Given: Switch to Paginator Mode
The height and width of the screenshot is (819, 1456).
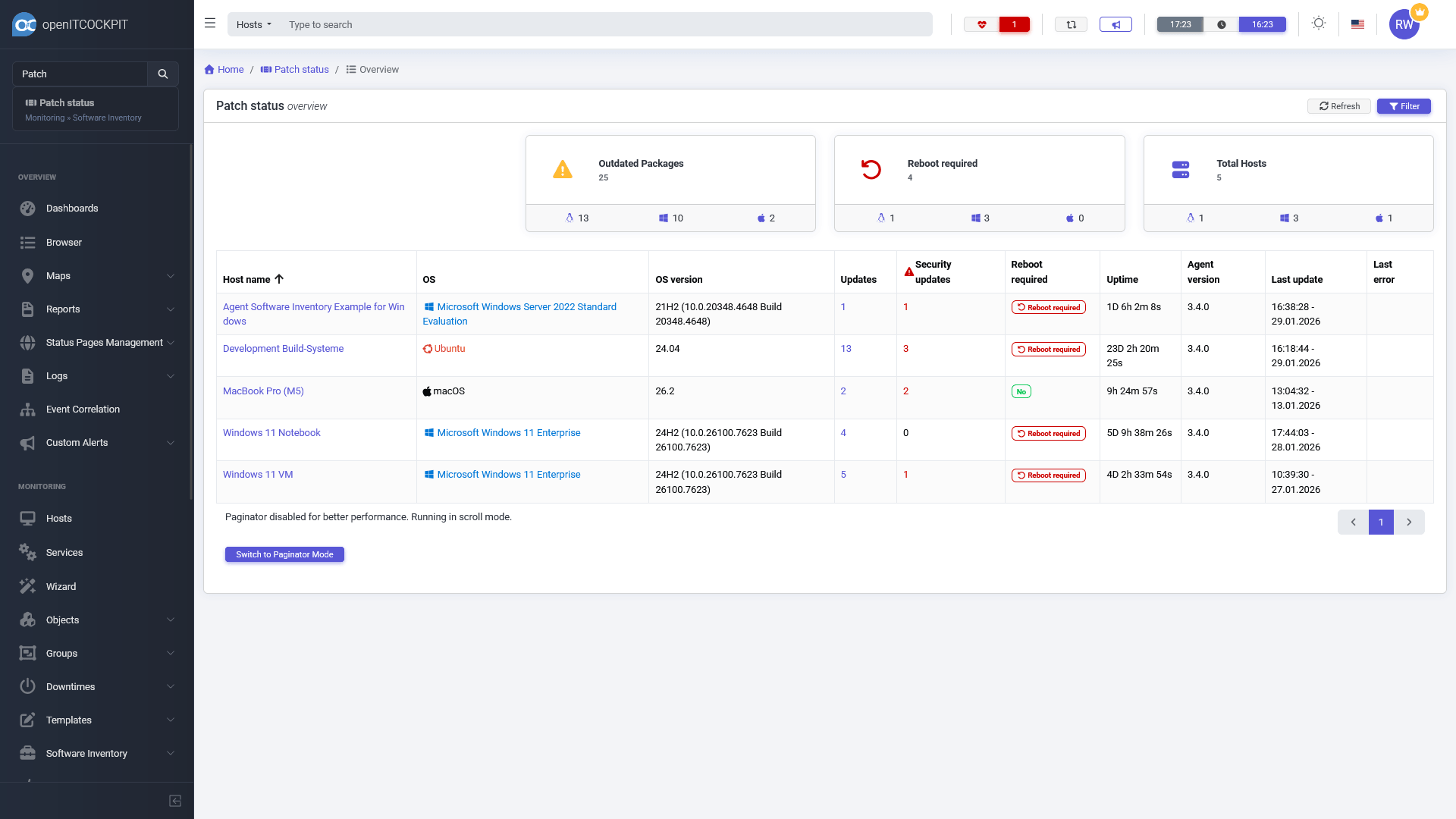Looking at the screenshot, I should click(284, 554).
